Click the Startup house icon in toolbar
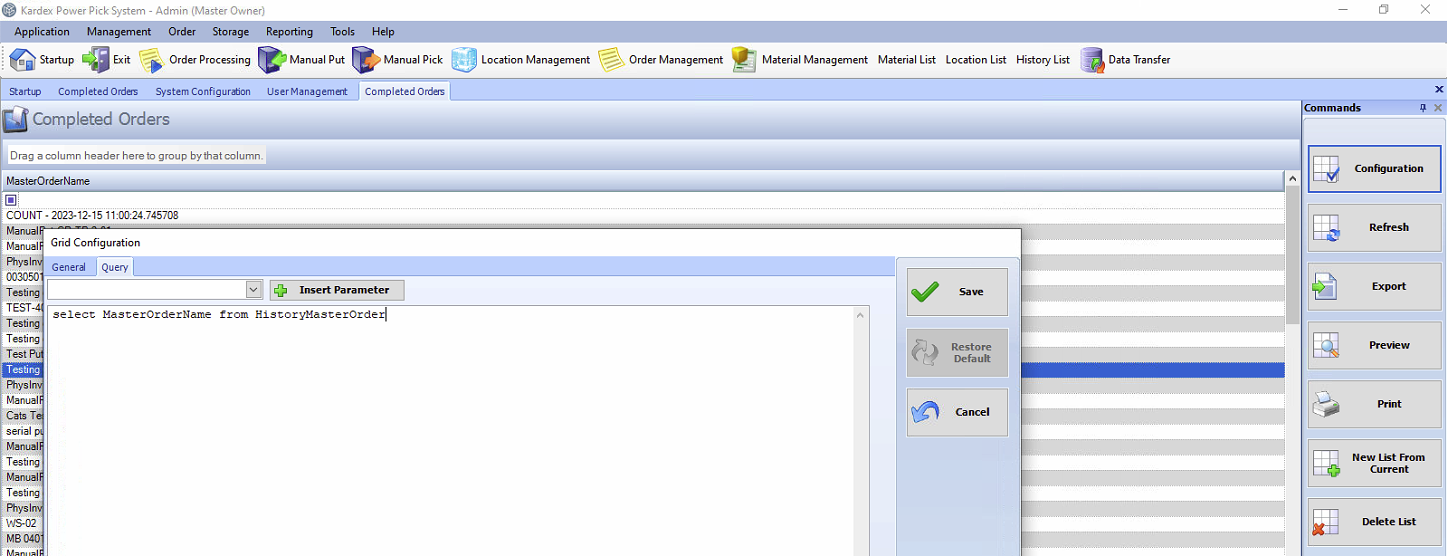Screen dimensions: 1447x556 [22, 60]
